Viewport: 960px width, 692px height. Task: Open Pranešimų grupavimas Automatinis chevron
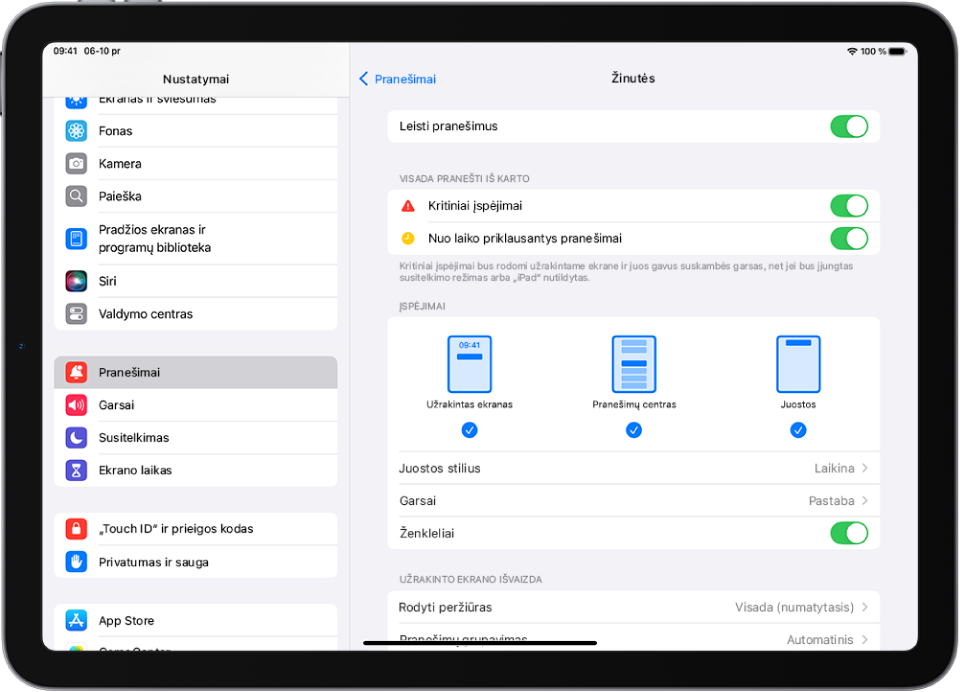point(865,639)
